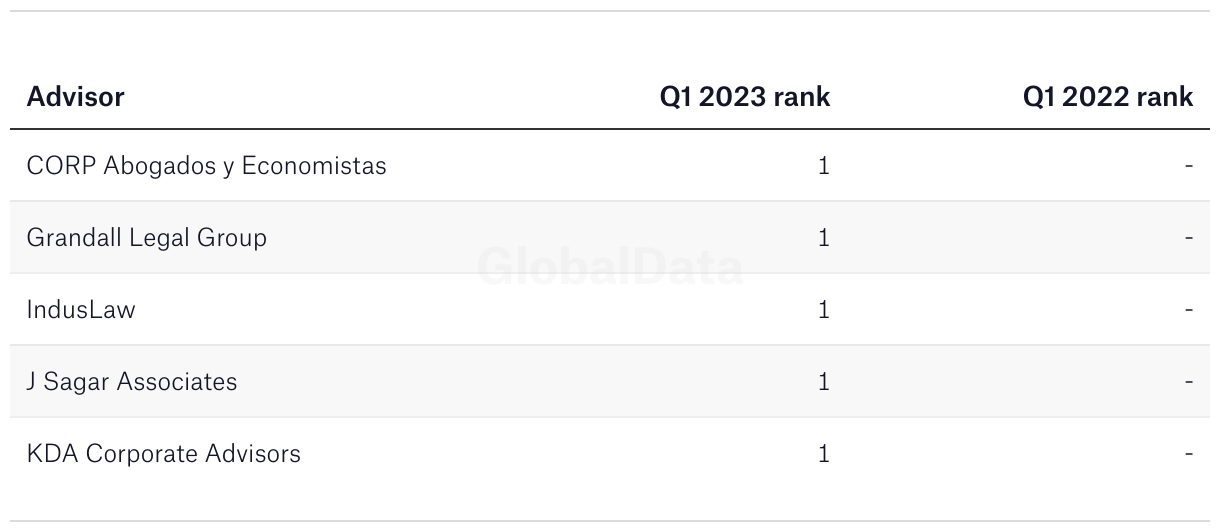Click the Q1 2022 rank column header
This screenshot has height=532, width=1220.
[x=1107, y=97]
